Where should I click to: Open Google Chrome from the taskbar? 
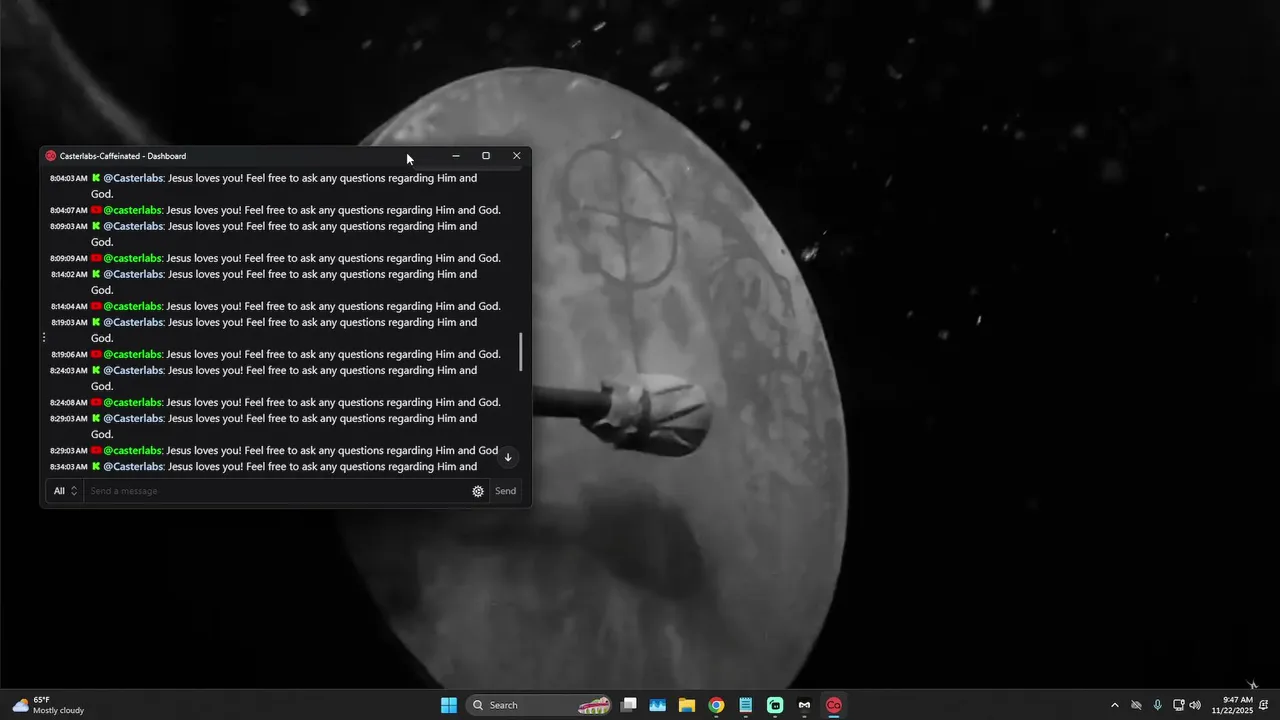716,705
